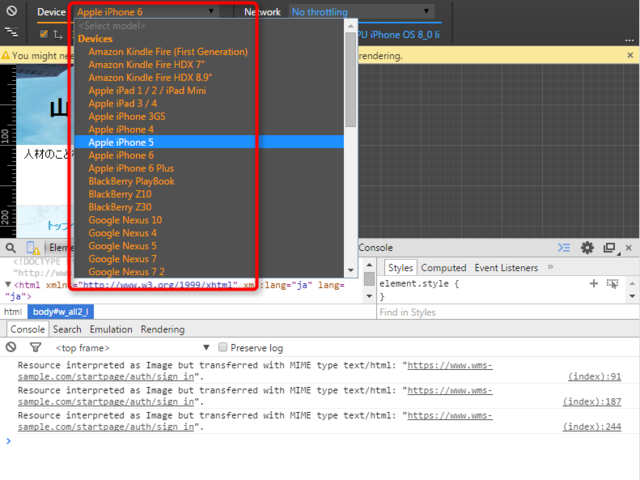Select Google Nexus 10
640x480 pixels.
209,220
